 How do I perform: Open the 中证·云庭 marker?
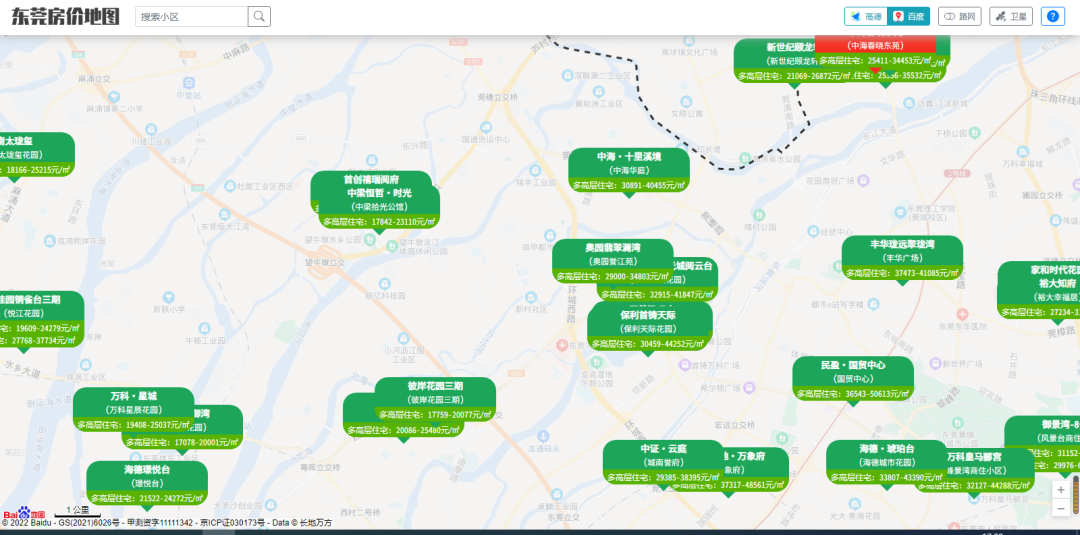click(x=663, y=462)
